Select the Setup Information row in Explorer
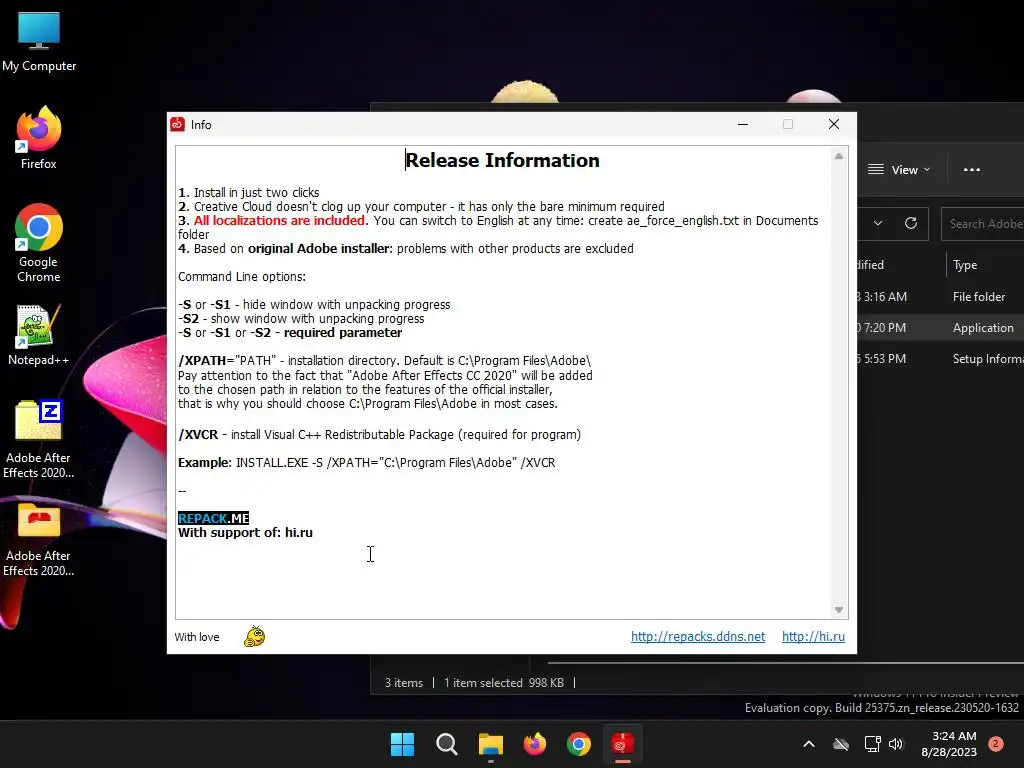This screenshot has width=1024, height=768. [940, 359]
